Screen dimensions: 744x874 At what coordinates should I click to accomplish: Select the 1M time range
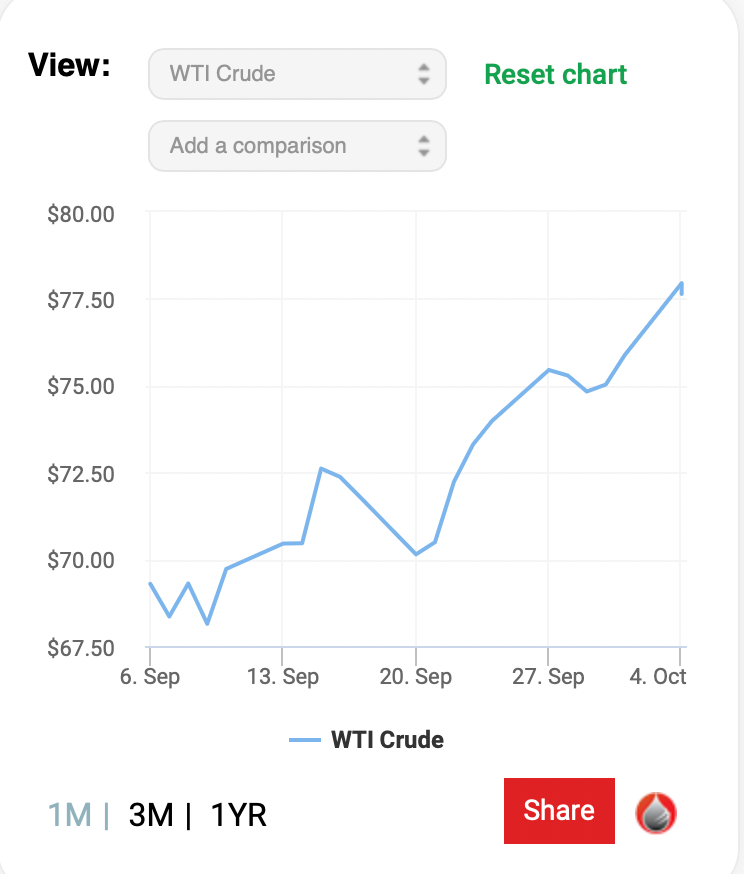coord(70,815)
